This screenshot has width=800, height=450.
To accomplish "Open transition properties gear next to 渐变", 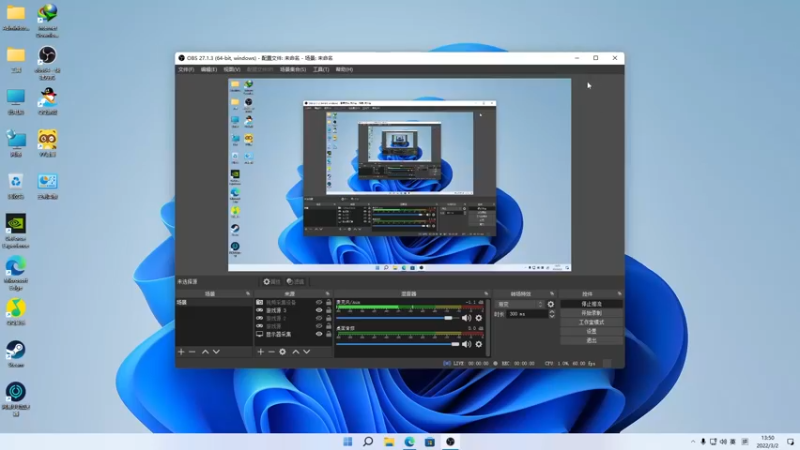I will [551, 304].
